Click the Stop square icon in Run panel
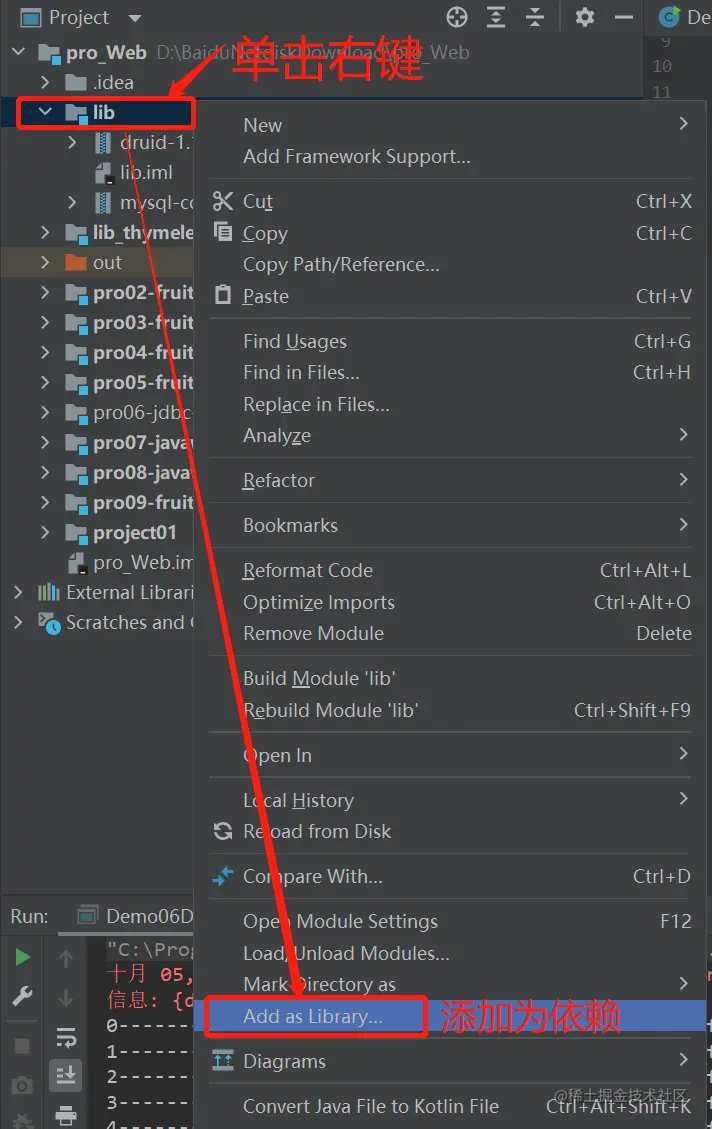The width and height of the screenshot is (712, 1129). coord(22,1045)
